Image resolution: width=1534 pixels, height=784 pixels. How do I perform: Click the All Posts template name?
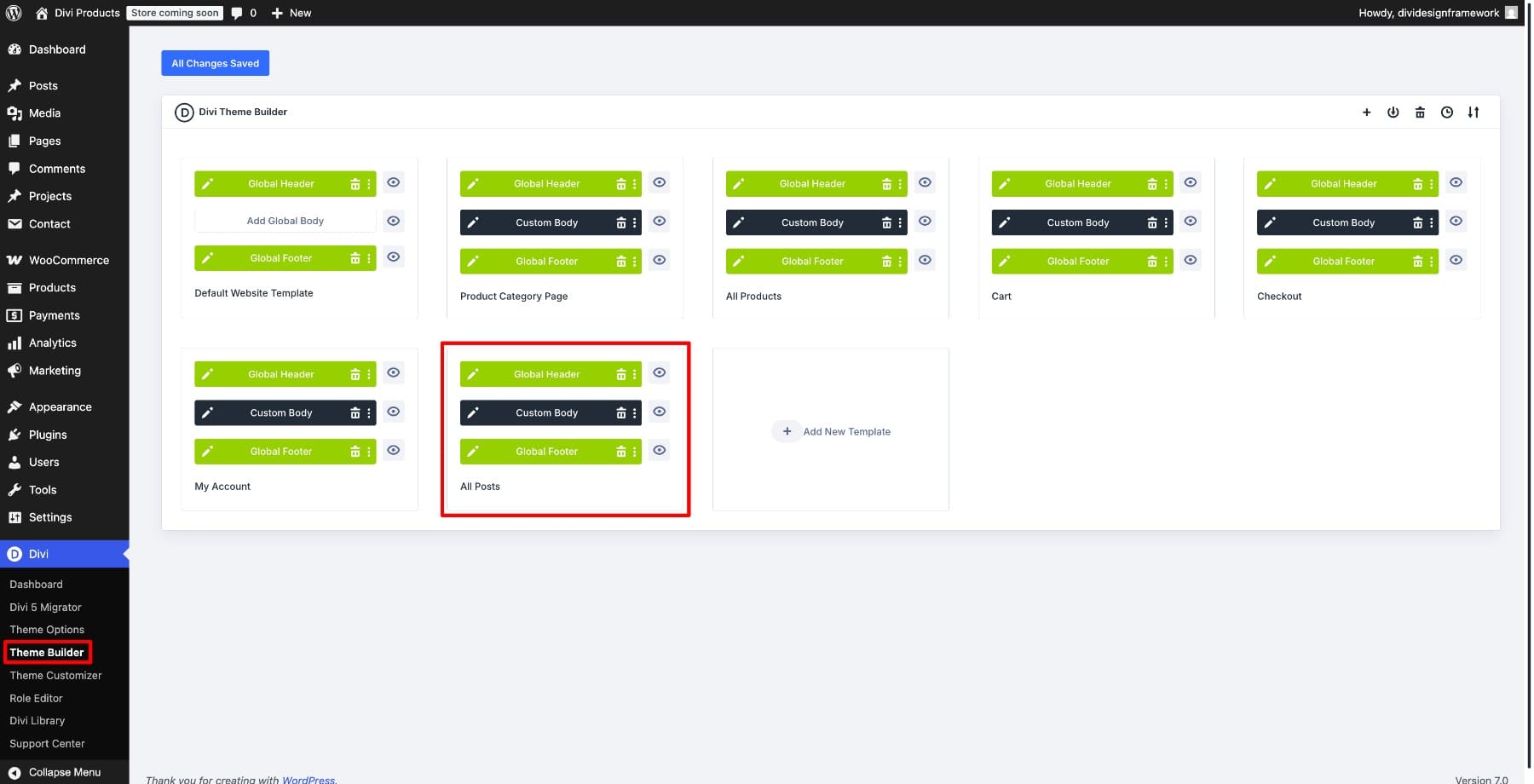tap(480, 487)
